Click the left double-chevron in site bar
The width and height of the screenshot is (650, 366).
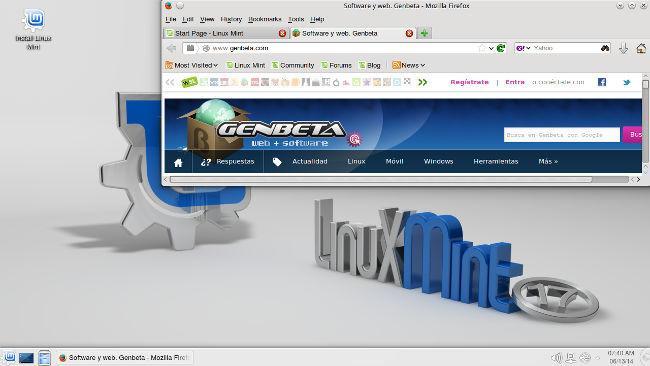click(x=170, y=82)
